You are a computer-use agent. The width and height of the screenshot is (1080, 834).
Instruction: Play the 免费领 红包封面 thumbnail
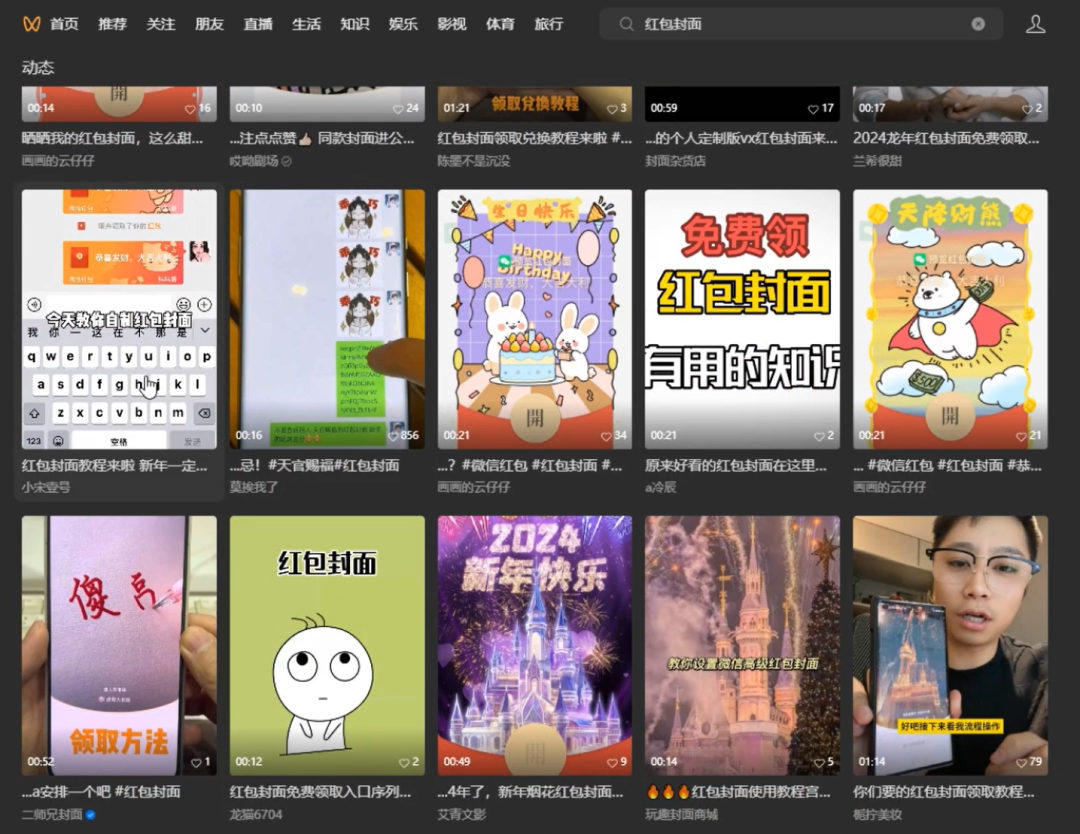point(742,320)
